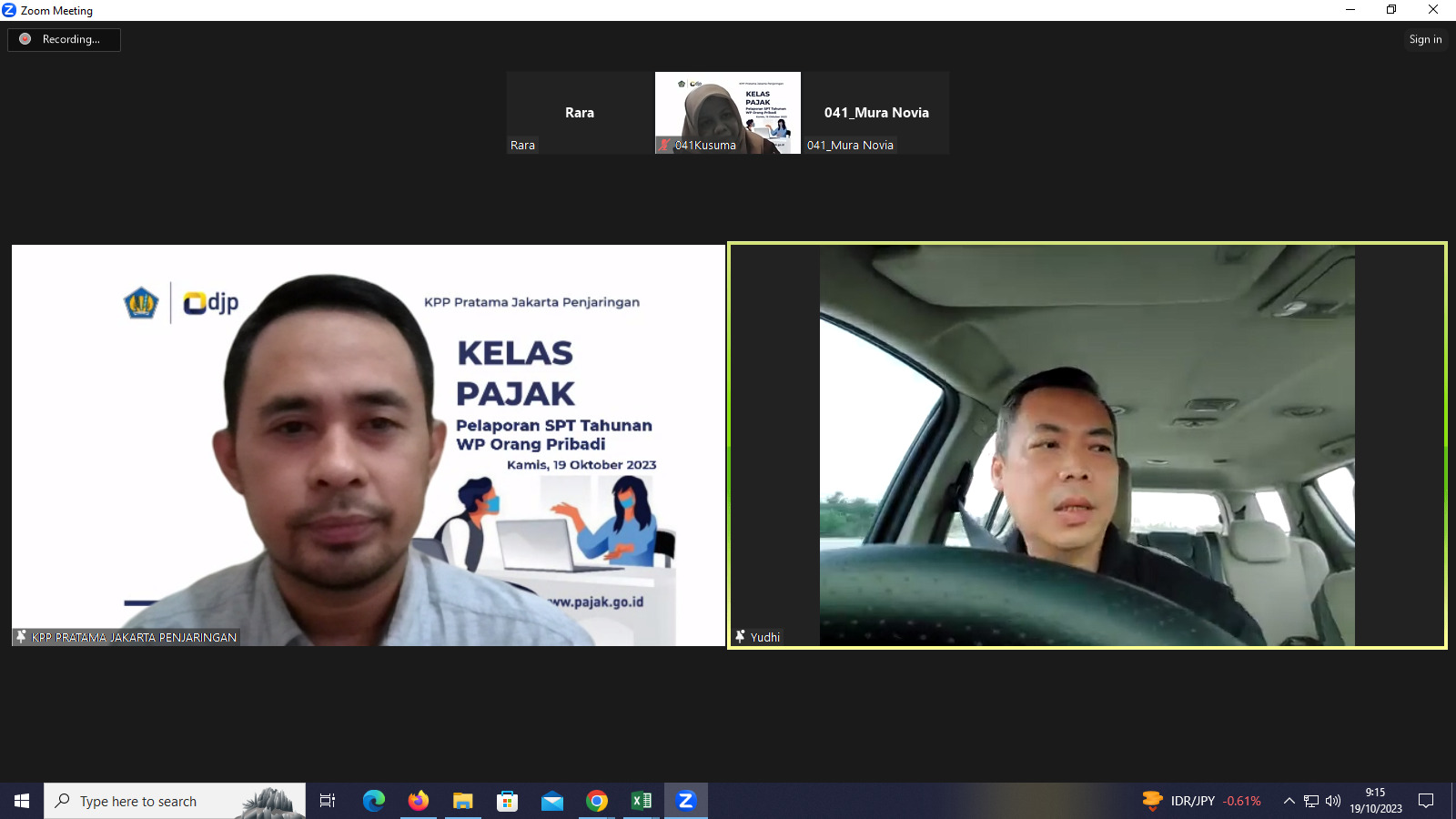The width and height of the screenshot is (1456, 819).
Task: Open the Windows Start menu
Action: tap(22, 801)
